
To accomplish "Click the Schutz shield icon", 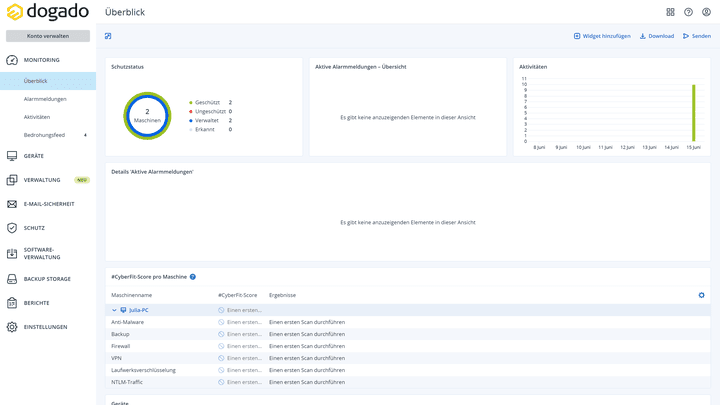I will [12, 228].
